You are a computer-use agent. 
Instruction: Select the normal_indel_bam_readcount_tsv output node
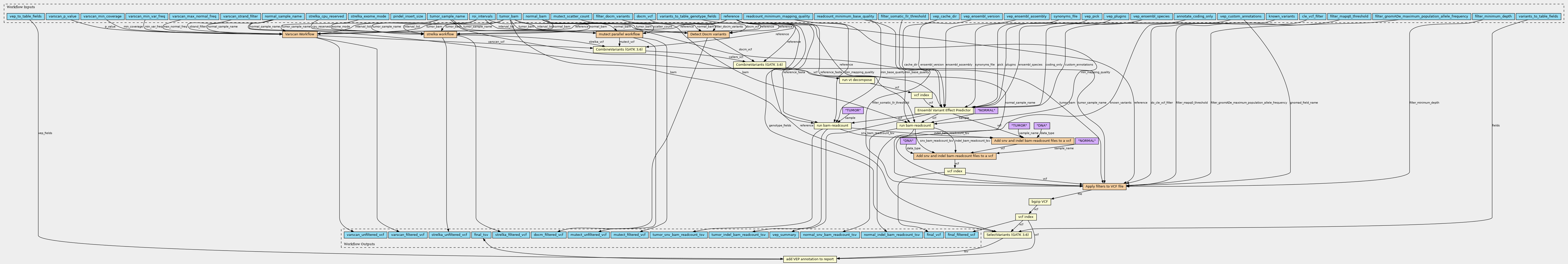point(892,235)
